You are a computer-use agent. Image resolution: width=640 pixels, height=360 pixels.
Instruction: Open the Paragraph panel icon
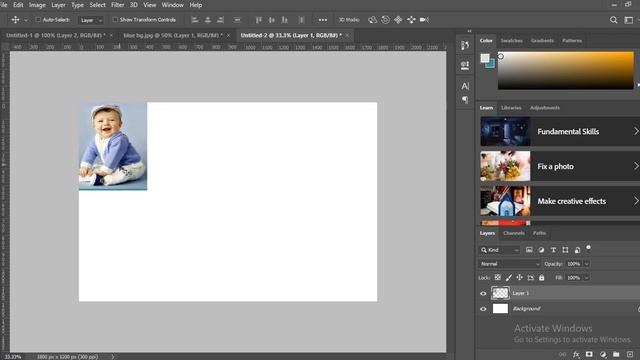465,100
